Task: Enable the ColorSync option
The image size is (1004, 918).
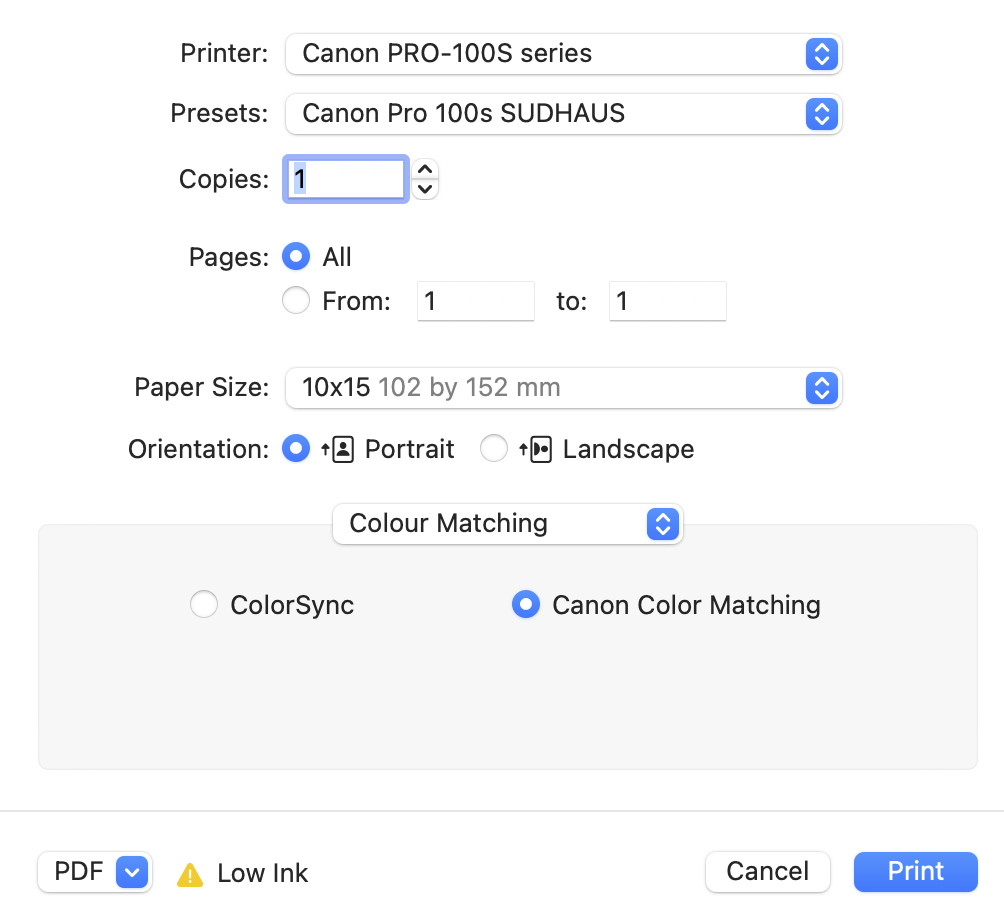Action: [204, 605]
